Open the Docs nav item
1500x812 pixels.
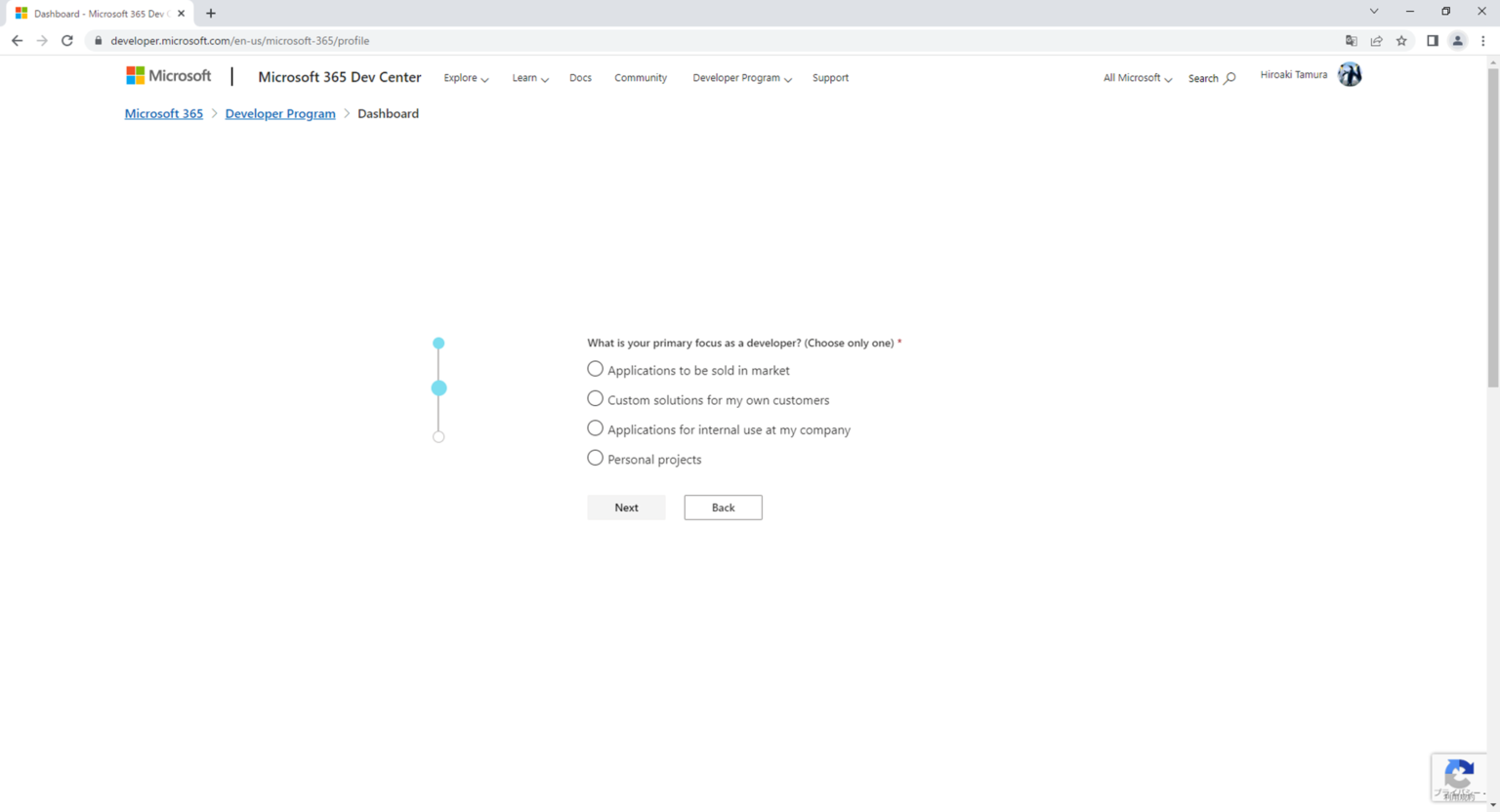580,78
